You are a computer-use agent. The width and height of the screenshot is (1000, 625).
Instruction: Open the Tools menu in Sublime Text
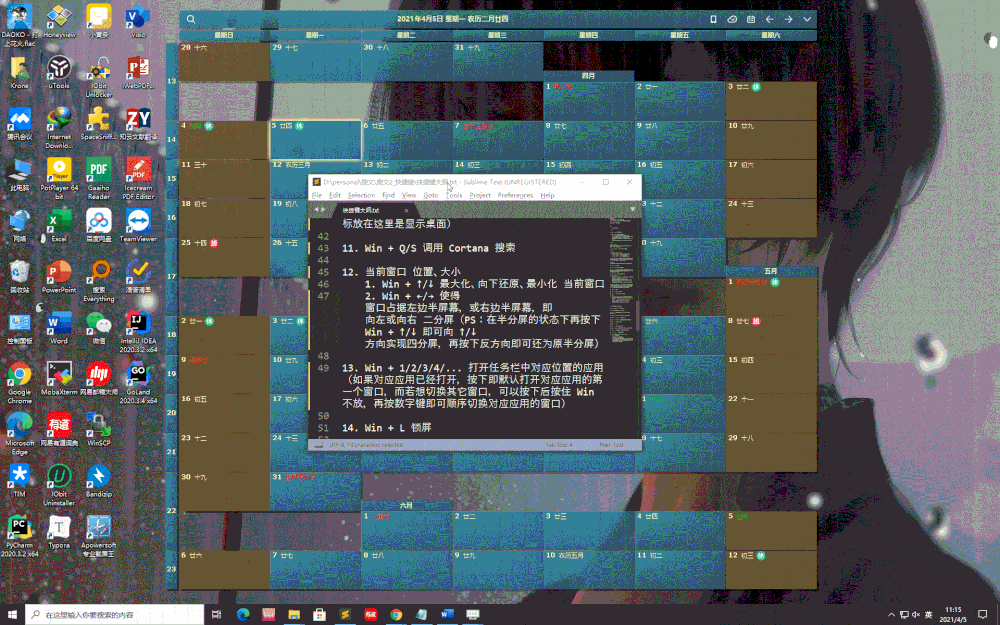(x=455, y=195)
